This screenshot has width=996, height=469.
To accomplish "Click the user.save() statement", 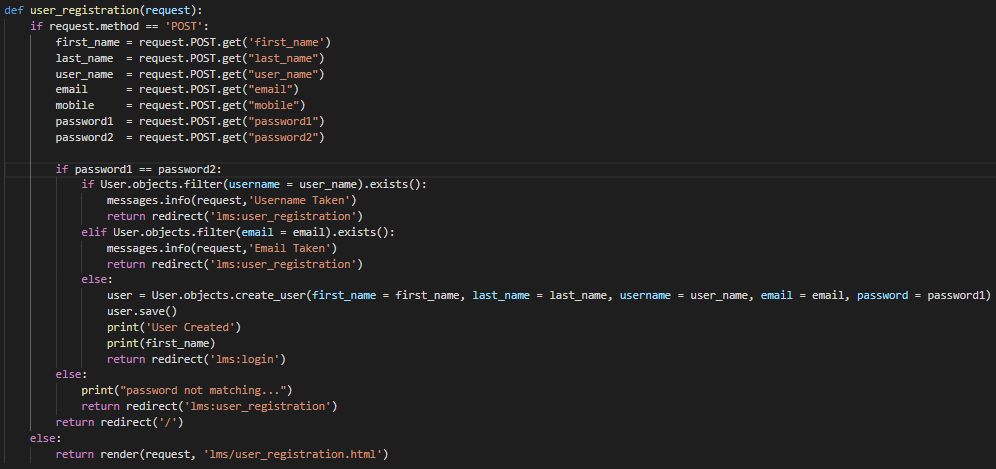I will pos(142,312).
